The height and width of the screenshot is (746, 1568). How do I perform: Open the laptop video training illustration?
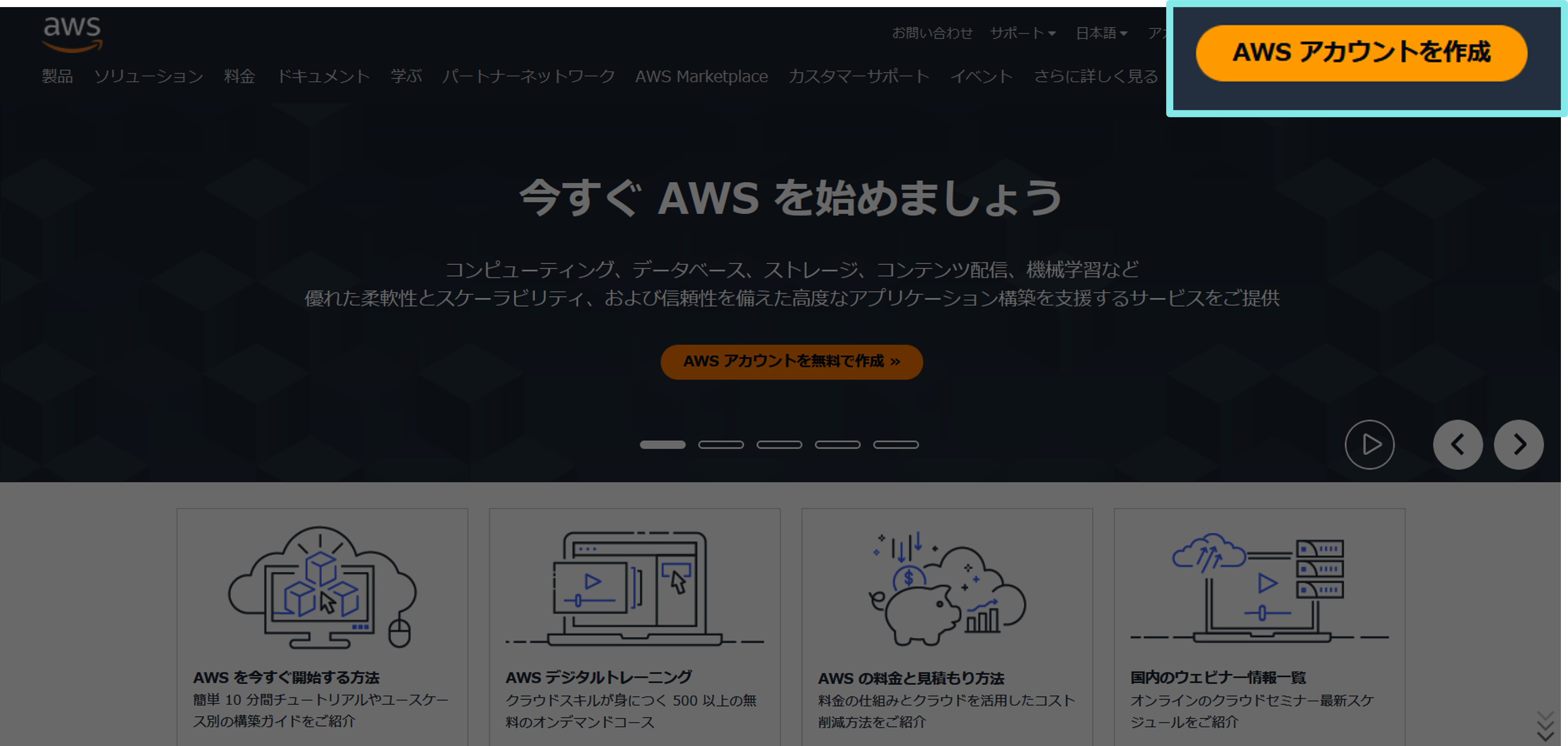click(x=634, y=587)
